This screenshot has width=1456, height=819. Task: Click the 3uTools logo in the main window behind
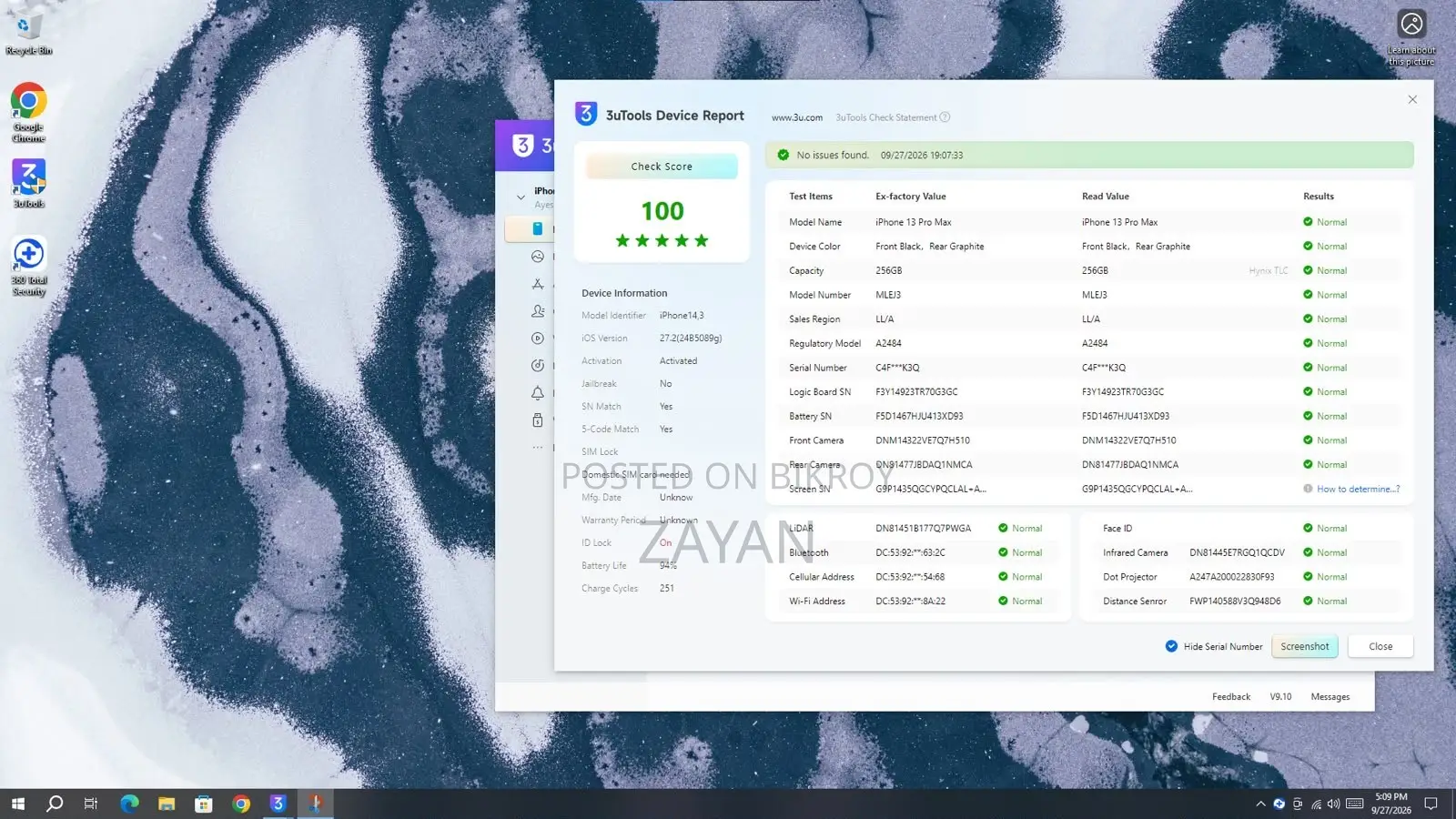(522, 146)
